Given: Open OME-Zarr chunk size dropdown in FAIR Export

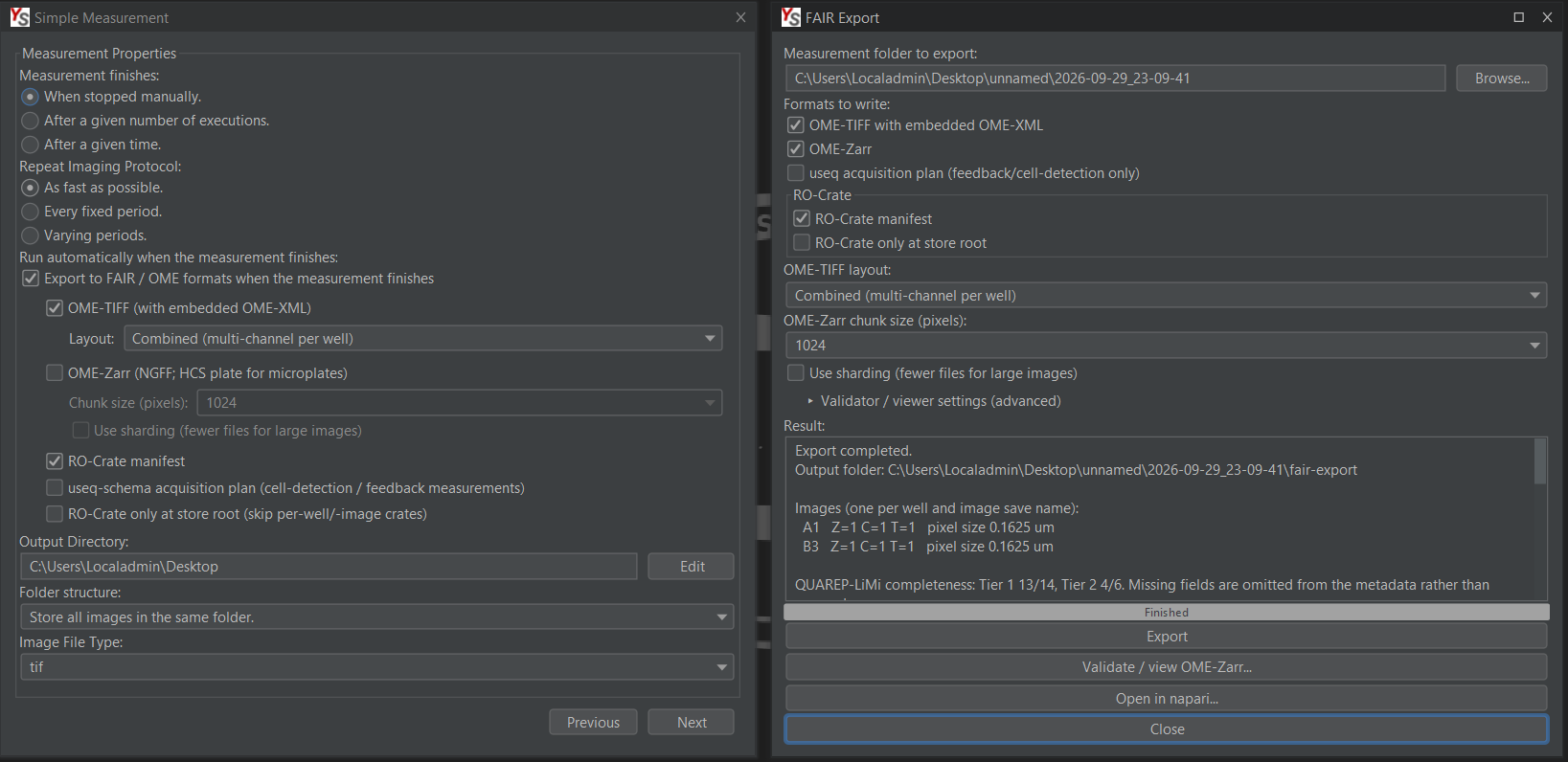Looking at the screenshot, I should click(x=1166, y=346).
